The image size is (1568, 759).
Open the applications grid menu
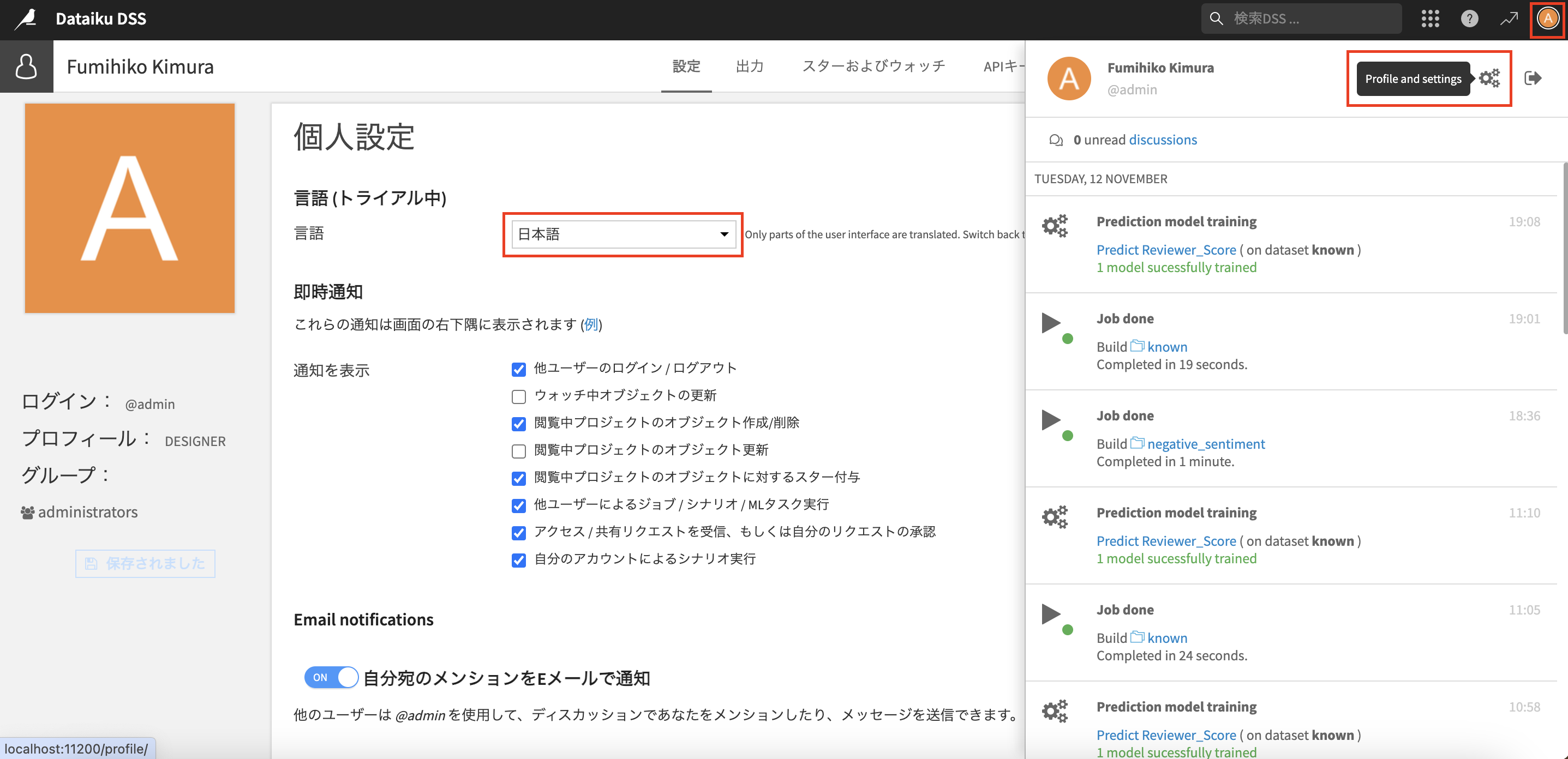coord(1430,19)
